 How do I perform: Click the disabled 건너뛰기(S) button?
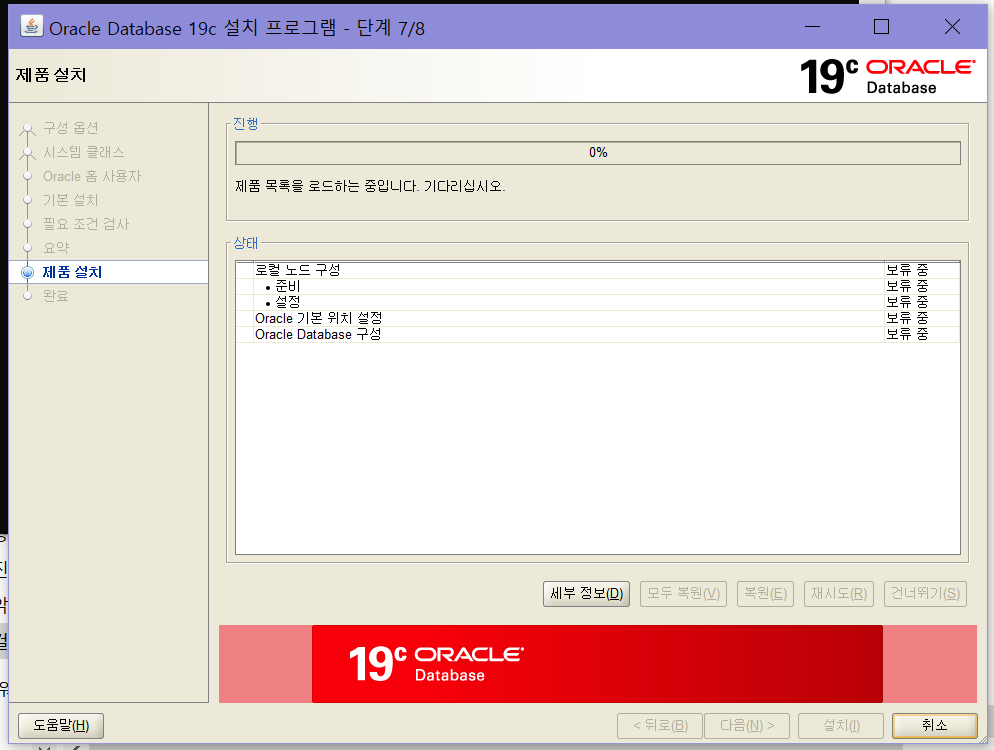tap(926, 594)
